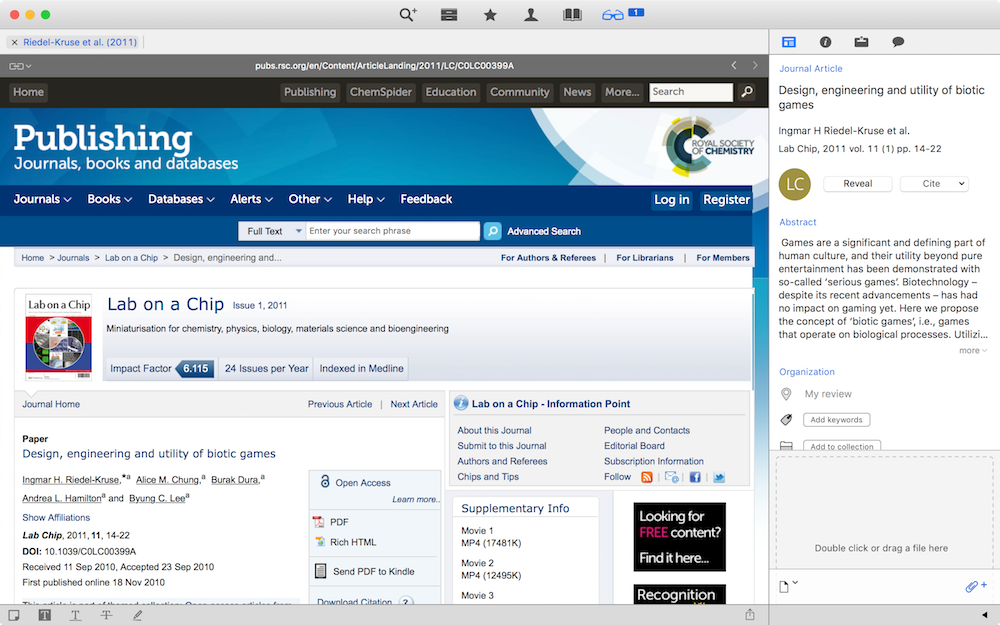This screenshot has width=1000, height=625.
Task: Click the keyword tag icon
Action: (x=786, y=420)
